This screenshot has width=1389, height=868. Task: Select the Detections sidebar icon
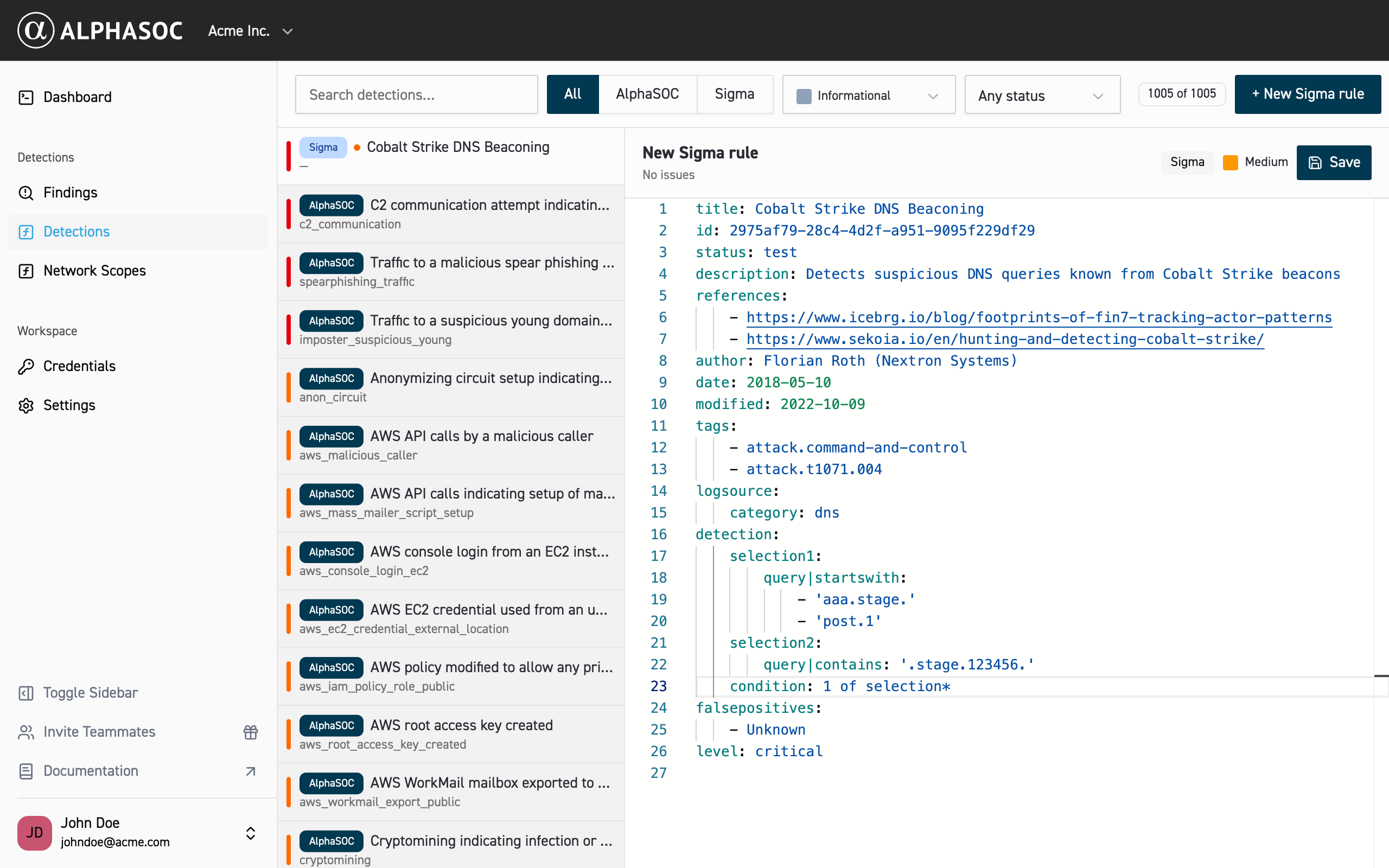26,232
